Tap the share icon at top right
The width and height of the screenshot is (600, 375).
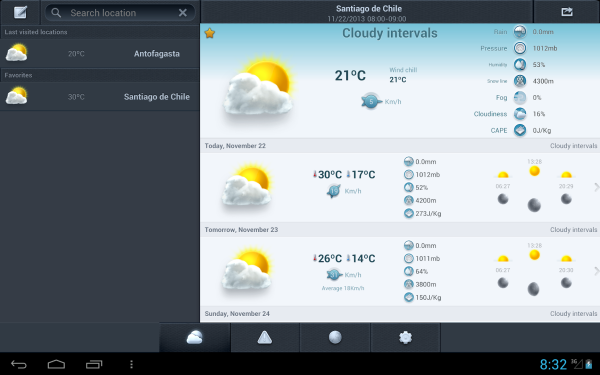(567, 12)
